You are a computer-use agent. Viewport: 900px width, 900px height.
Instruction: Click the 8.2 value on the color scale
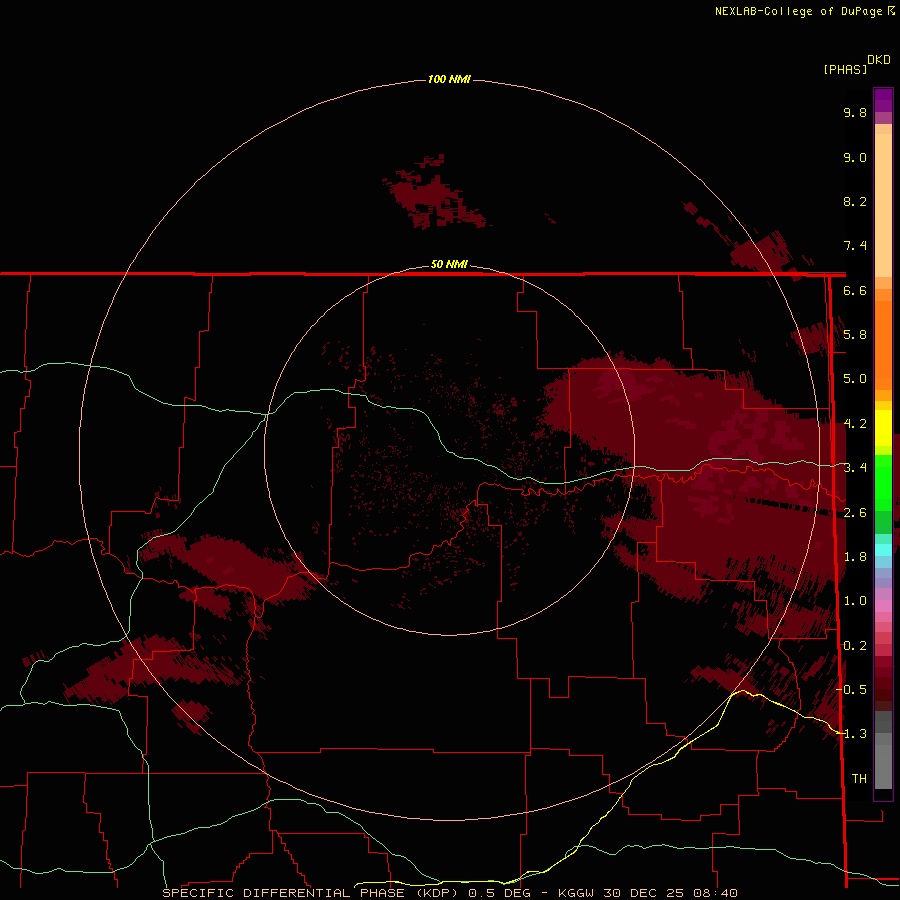point(855,201)
